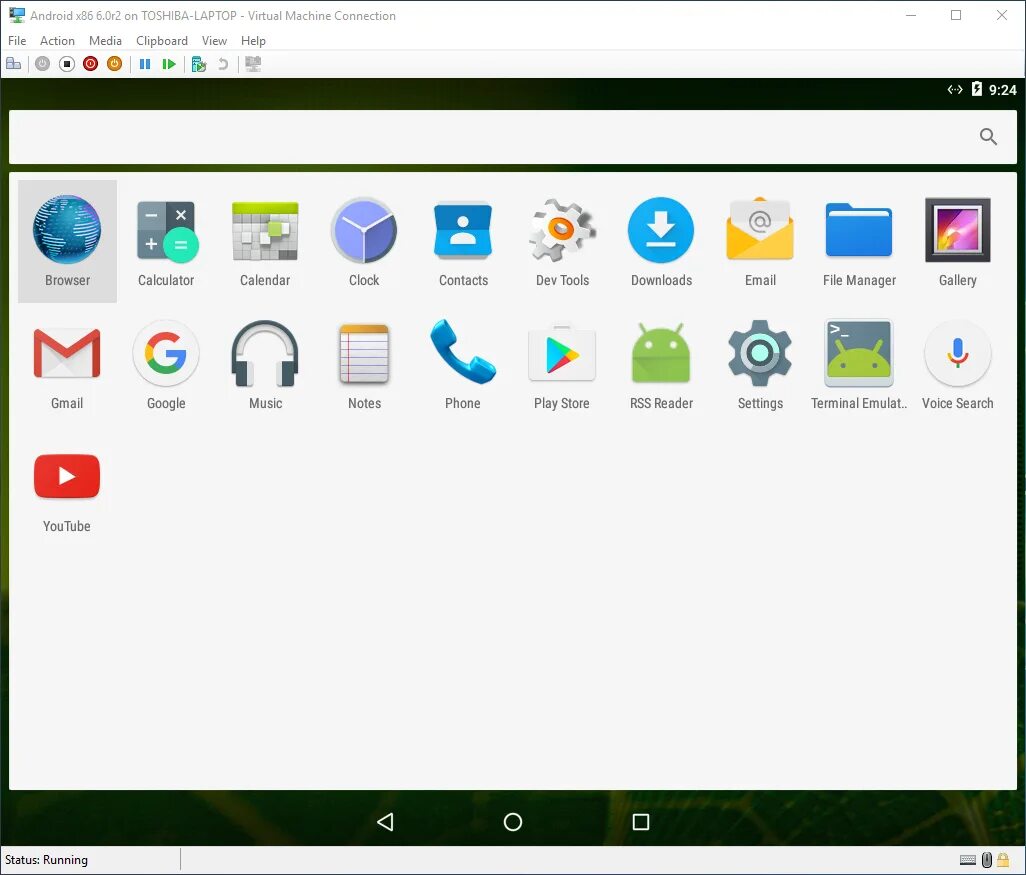Launch the Gmail app

coord(67,364)
